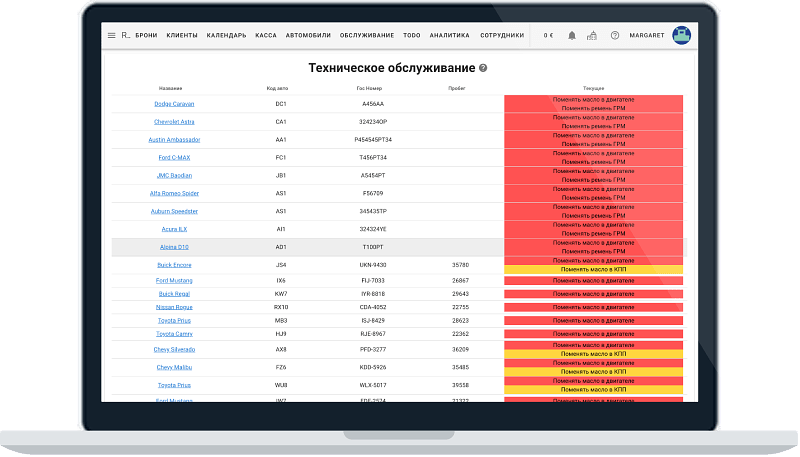Click the Chevy Silverado link
The height and width of the screenshot is (457, 800).
174,350
